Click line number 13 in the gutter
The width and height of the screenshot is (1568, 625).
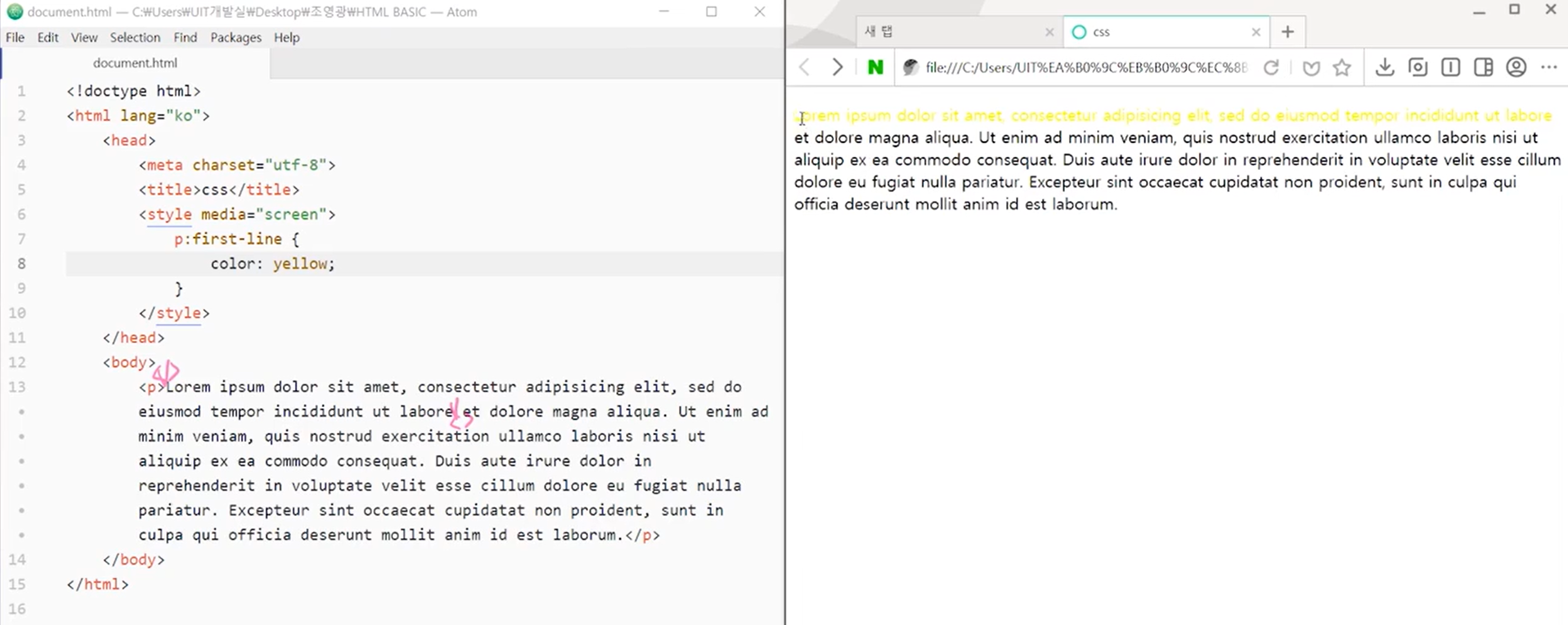click(17, 387)
